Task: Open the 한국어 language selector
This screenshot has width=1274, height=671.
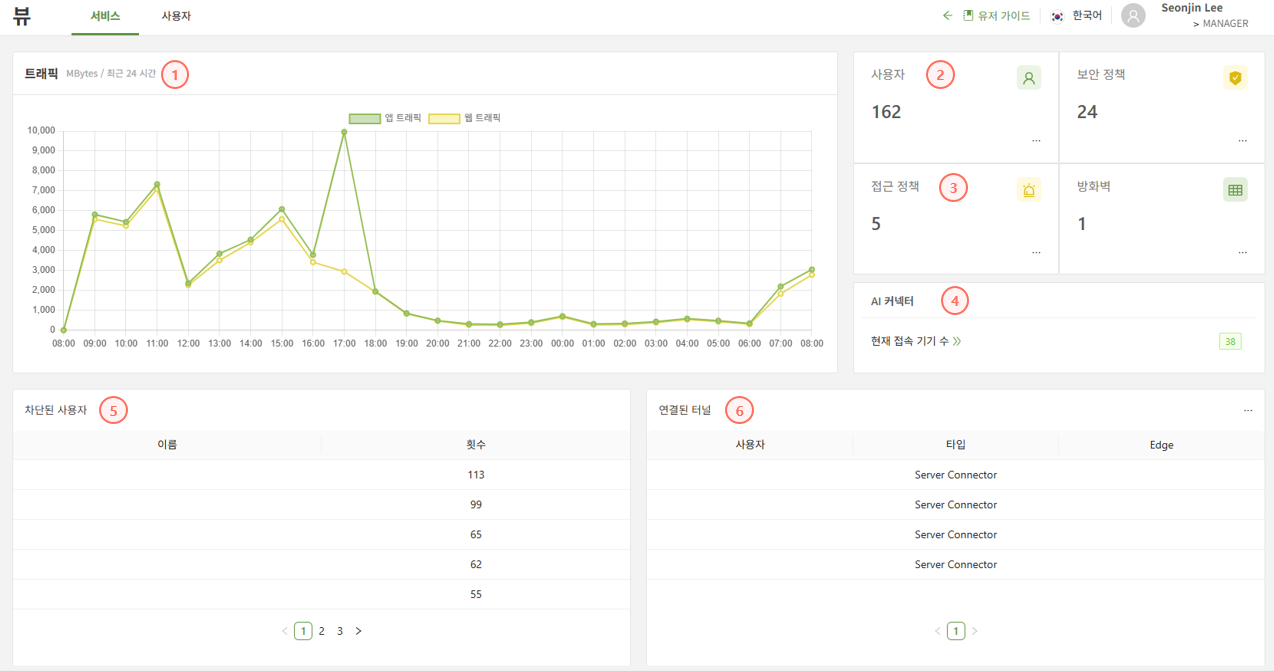Action: 1087,16
